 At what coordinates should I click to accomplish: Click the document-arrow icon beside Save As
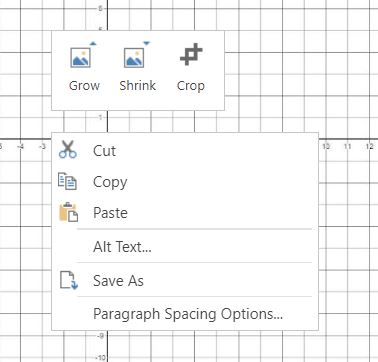(68, 280)
